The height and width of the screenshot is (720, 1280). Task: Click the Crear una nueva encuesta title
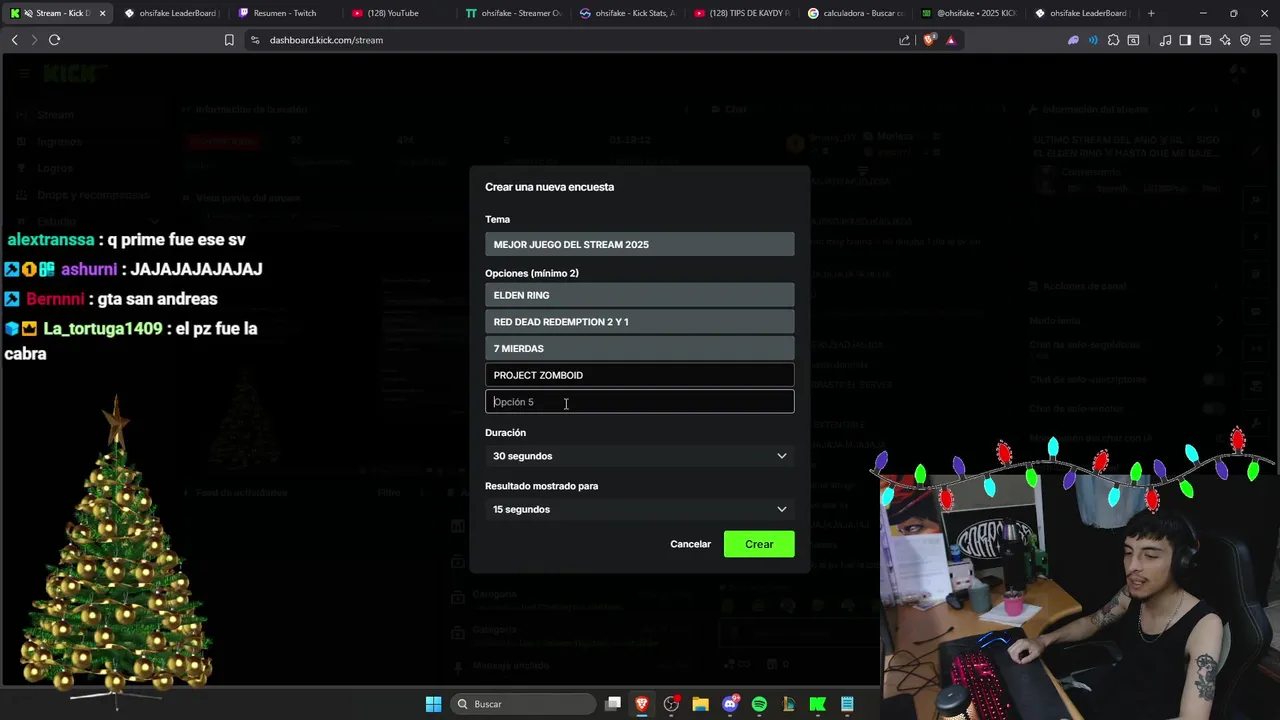(x=549, y=187)
